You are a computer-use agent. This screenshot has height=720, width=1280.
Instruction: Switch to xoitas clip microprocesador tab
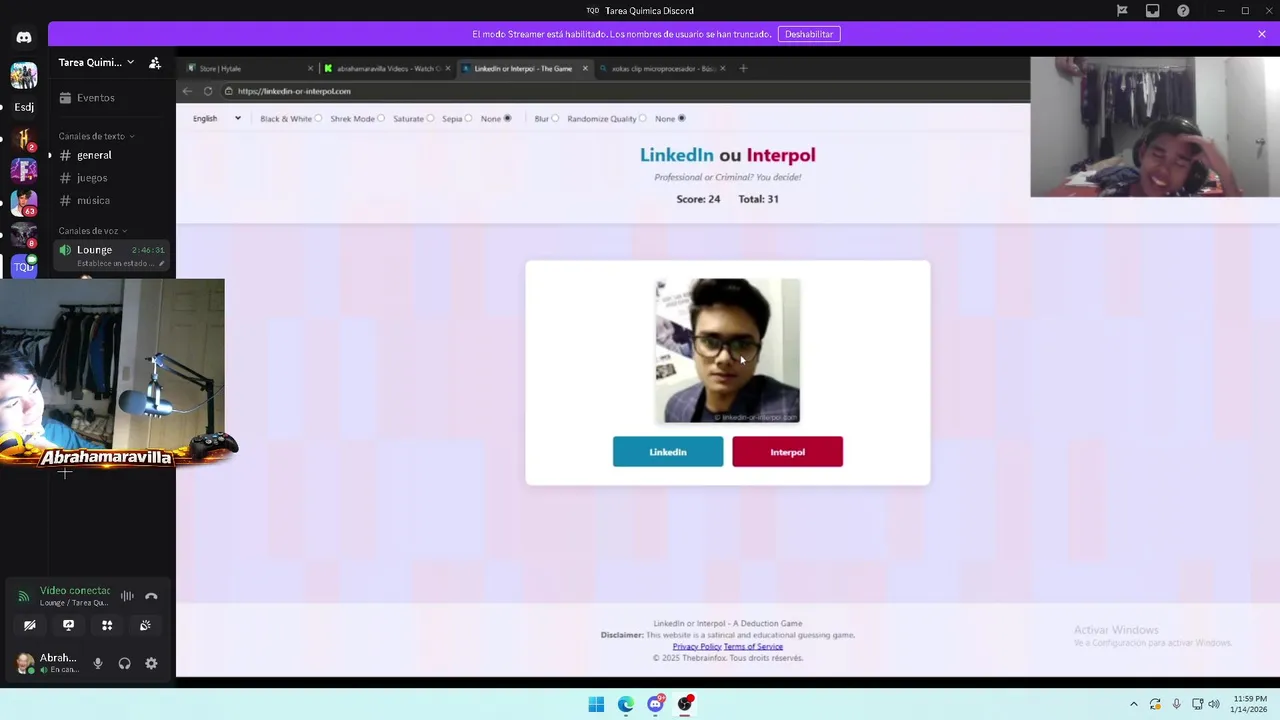(664, 68)
